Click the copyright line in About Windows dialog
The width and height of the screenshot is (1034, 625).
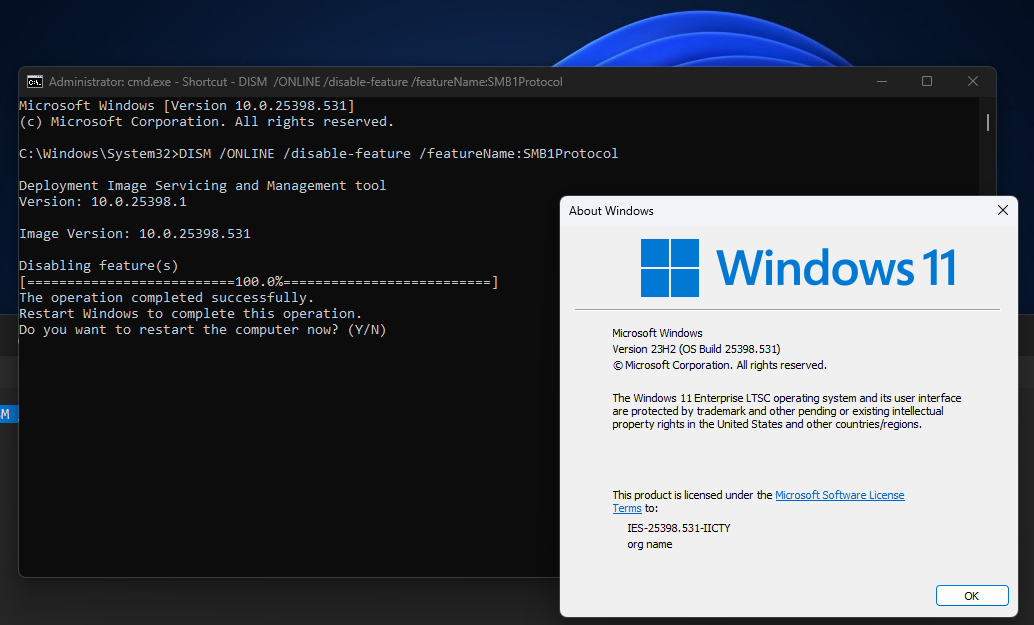719,365
